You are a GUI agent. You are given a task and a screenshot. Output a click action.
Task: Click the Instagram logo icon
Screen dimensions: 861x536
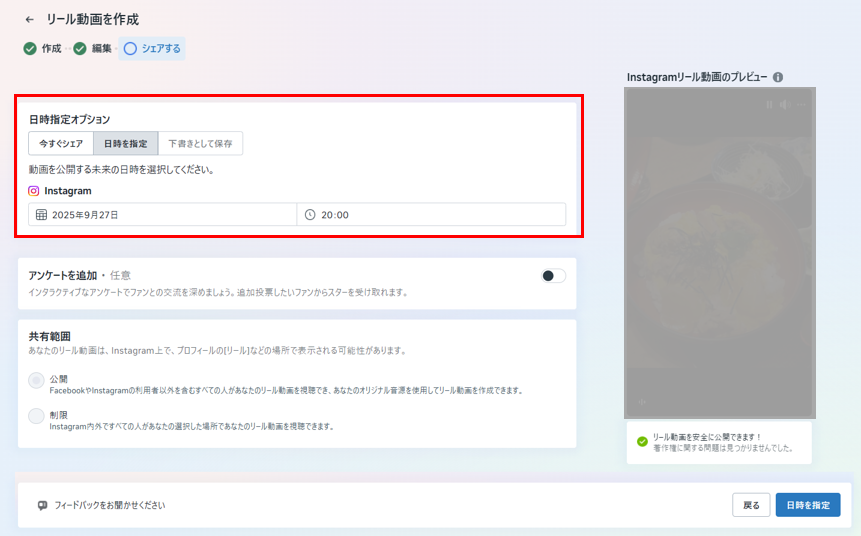click(x=34, y=190)
